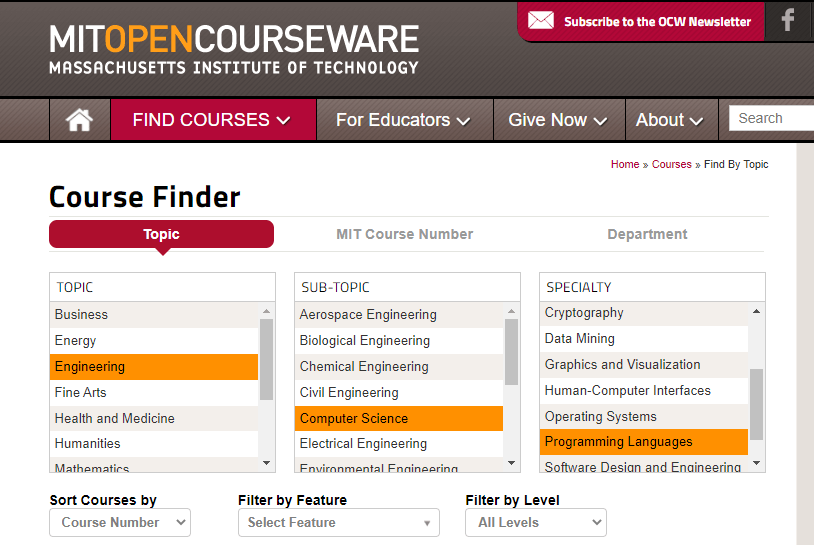Choose Electrical Engineering sub-topic

tap(399, 444)
